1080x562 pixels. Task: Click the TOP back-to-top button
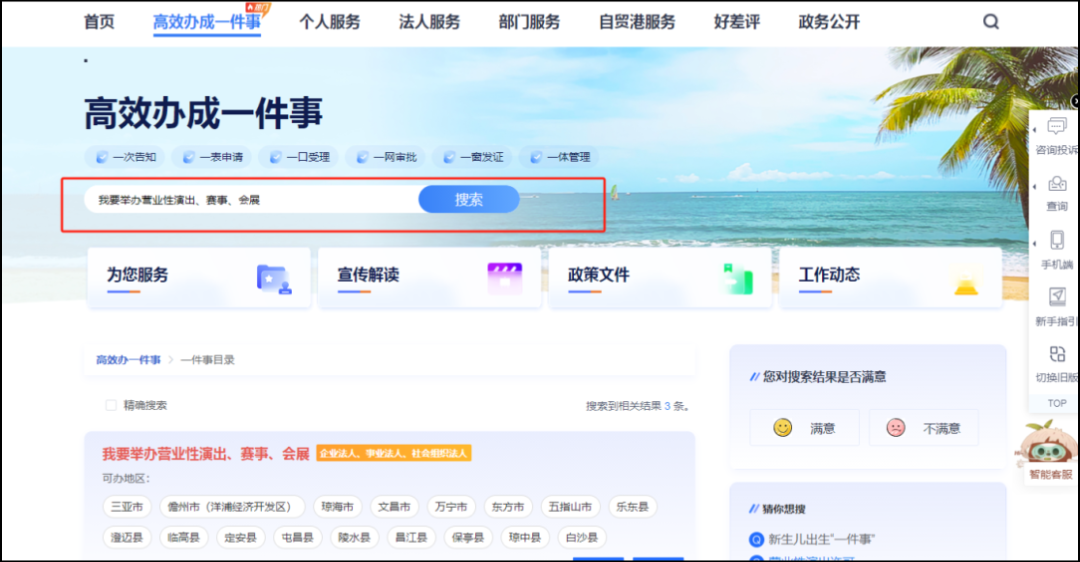point(1057,403)
